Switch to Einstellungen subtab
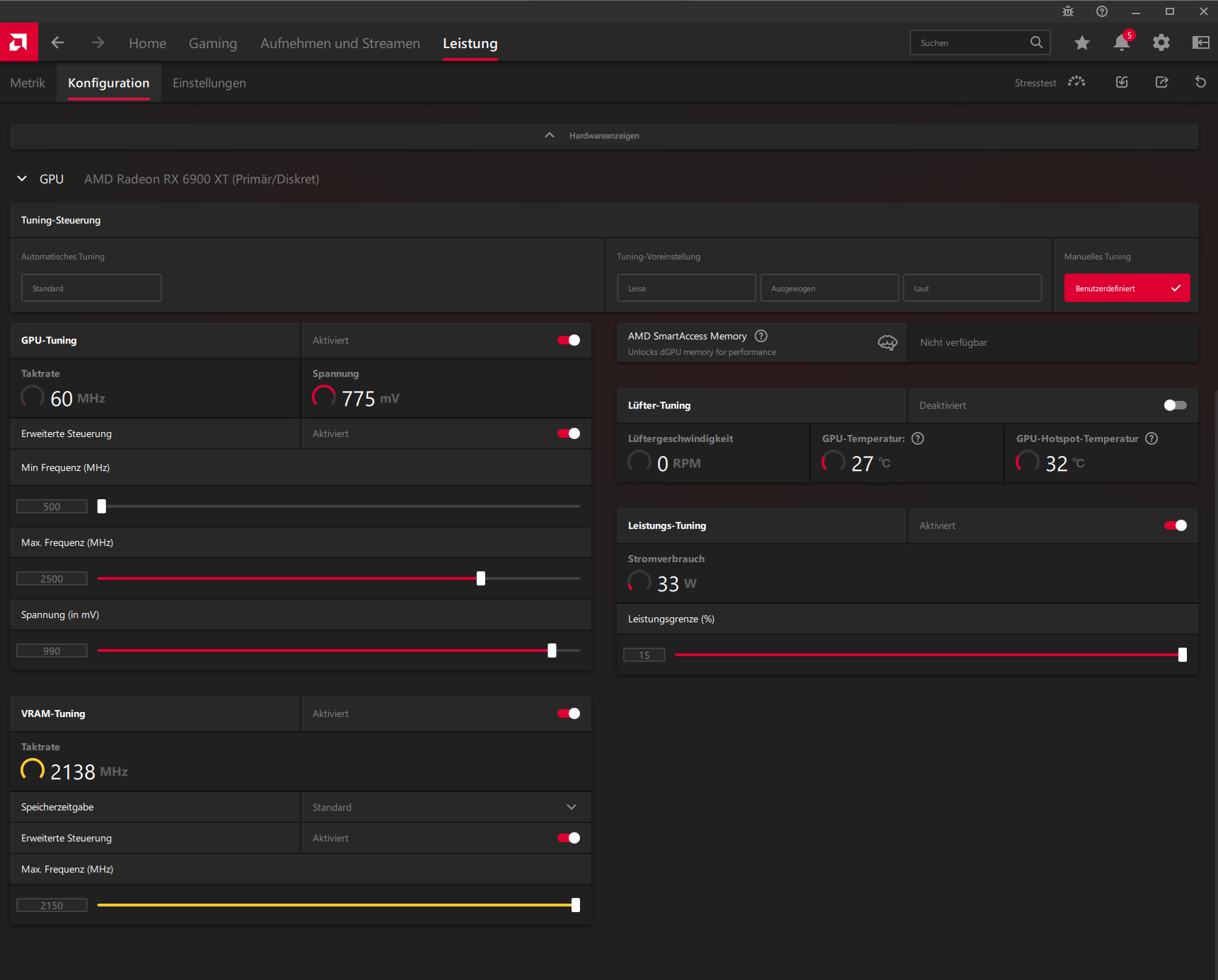 (209, 83)
